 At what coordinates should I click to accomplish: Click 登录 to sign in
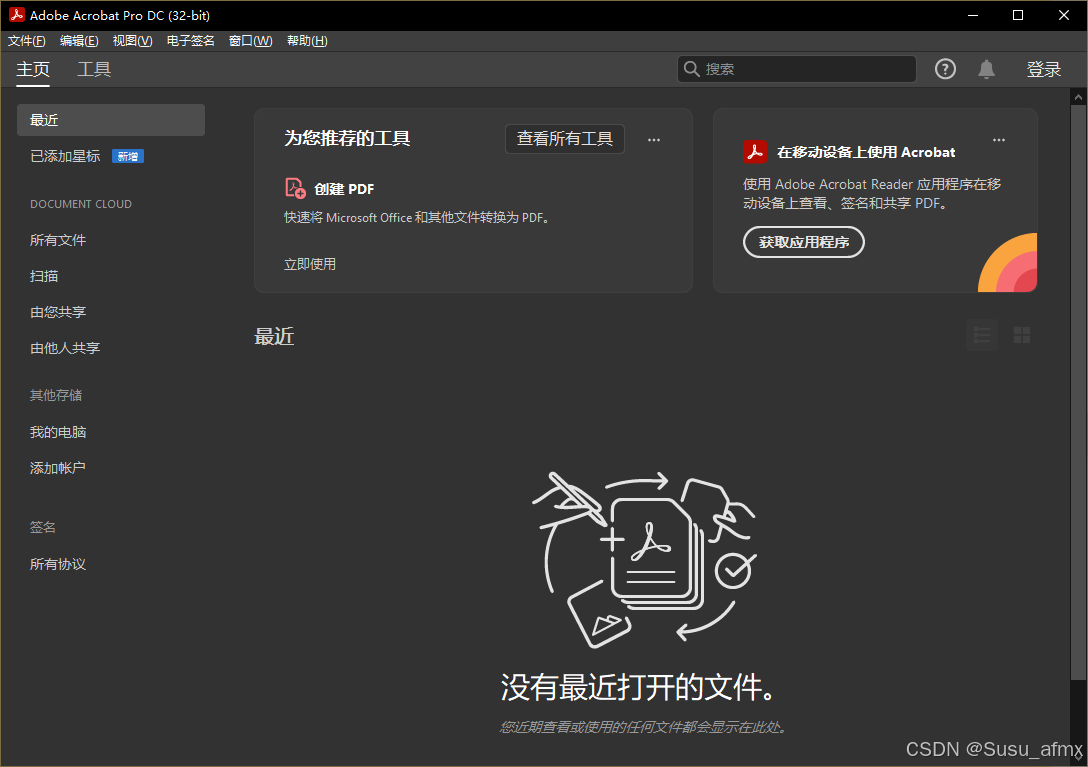pyautogui.click(x=1044, y=69)
